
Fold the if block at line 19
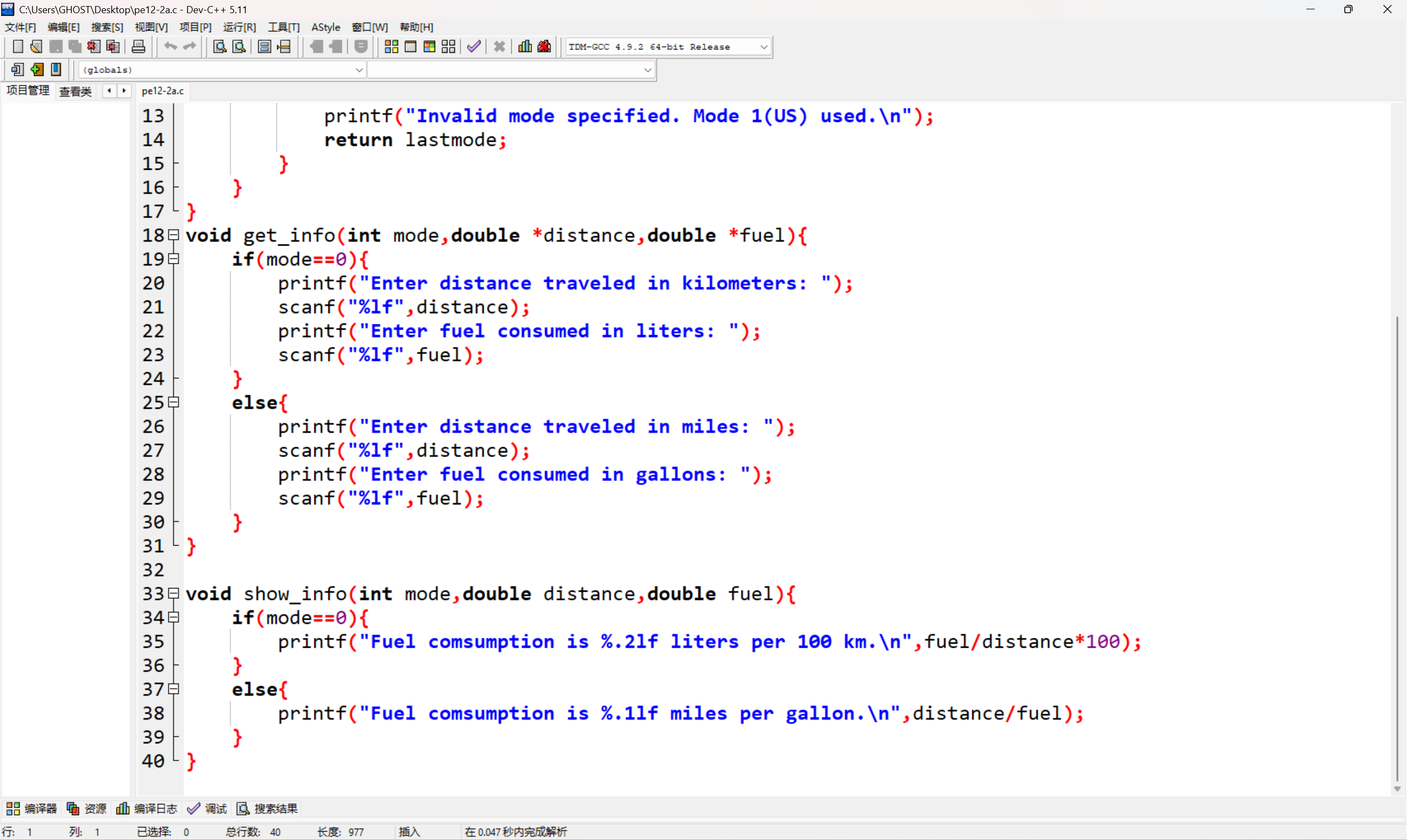coord(174,259)
